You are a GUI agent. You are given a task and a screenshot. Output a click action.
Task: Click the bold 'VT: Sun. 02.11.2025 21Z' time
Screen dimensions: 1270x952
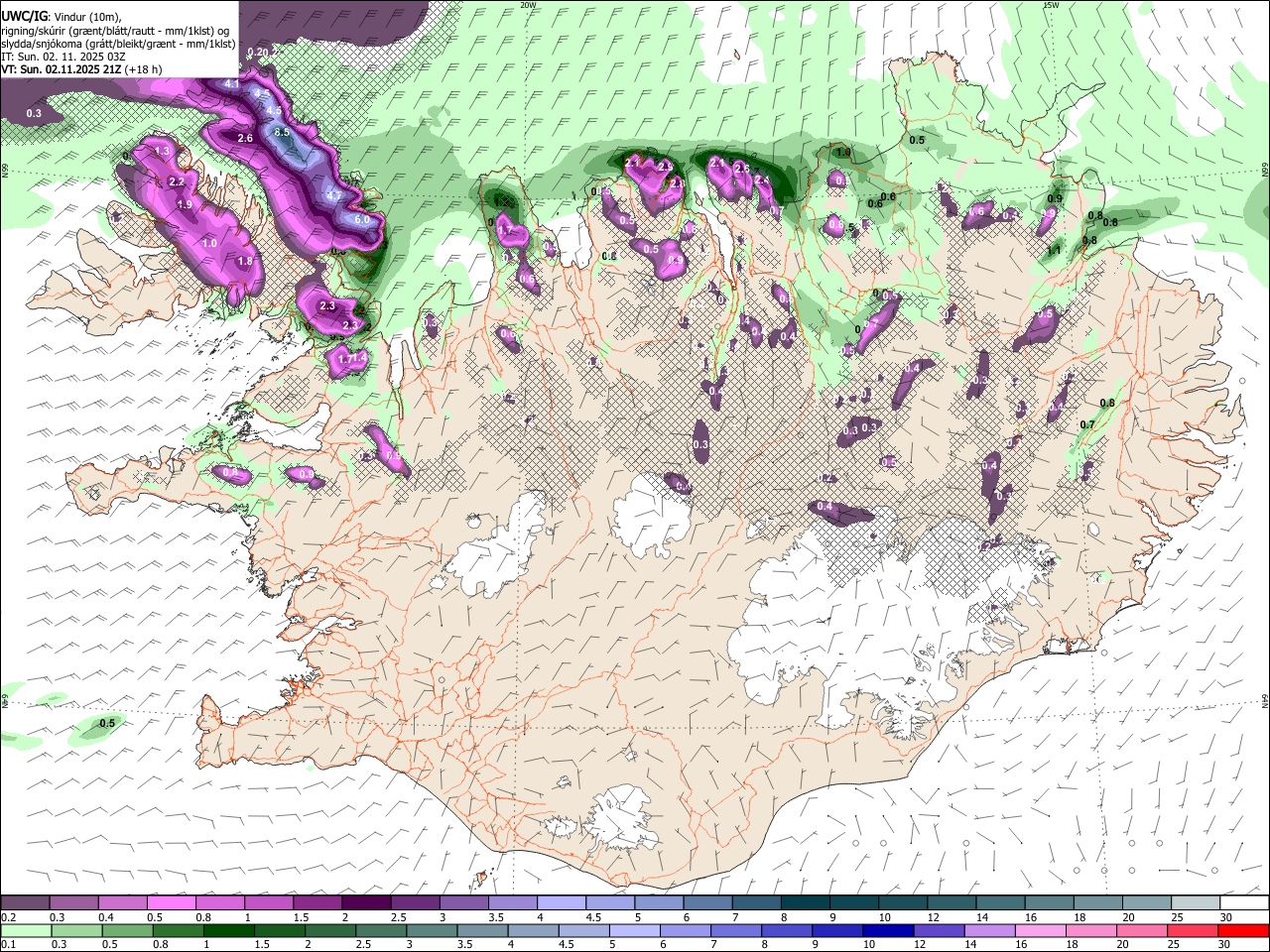[63, 69]
